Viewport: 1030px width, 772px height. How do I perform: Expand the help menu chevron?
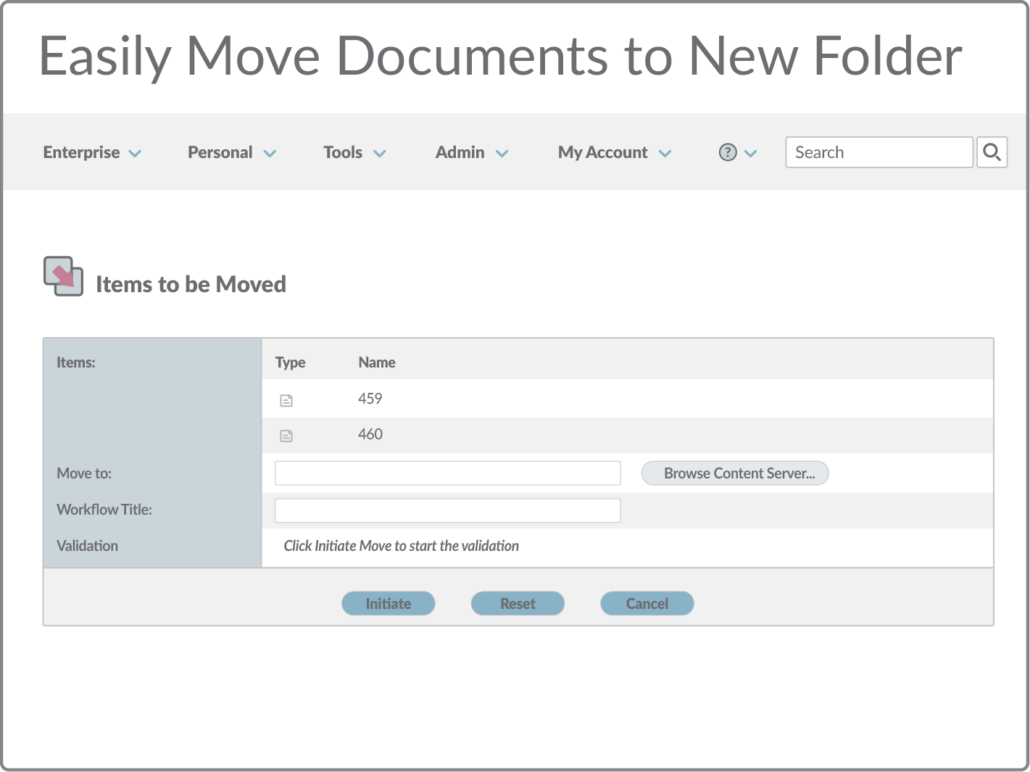[751, 153]
